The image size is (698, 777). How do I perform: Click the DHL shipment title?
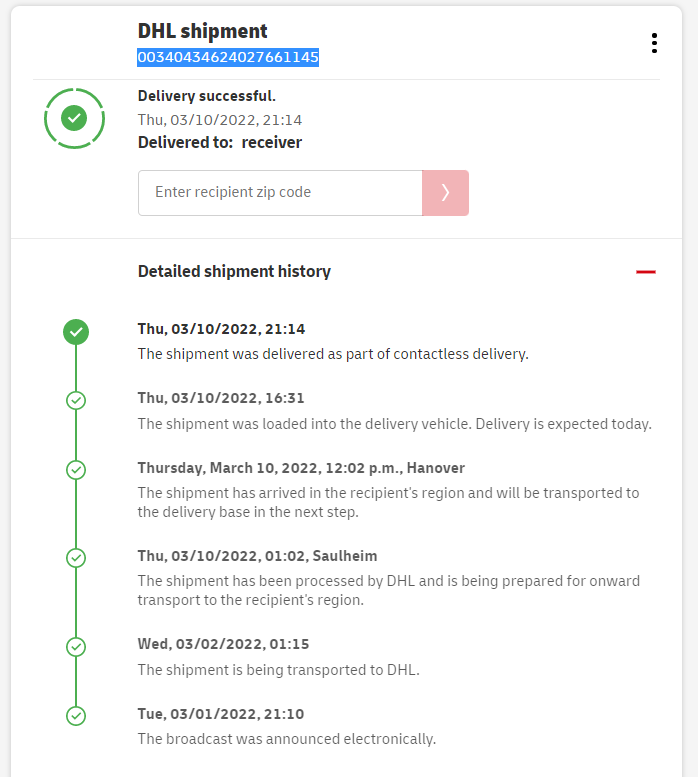click(x=203, y=32)
